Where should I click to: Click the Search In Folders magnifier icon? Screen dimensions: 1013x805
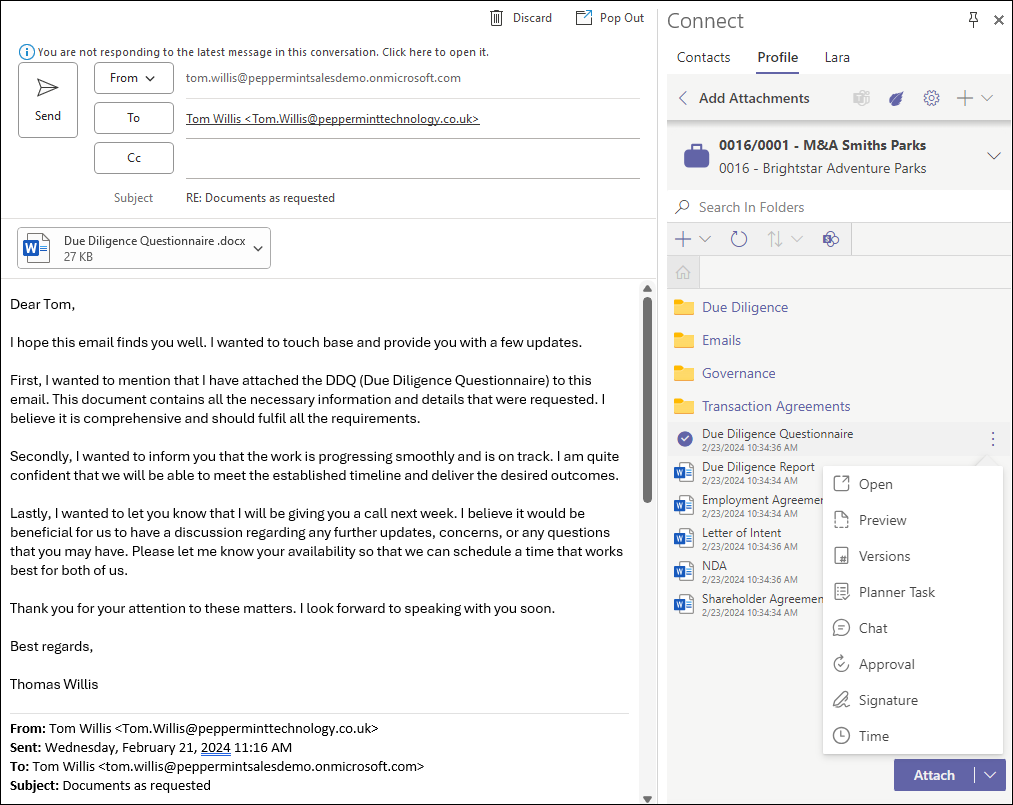pos(682,207)
